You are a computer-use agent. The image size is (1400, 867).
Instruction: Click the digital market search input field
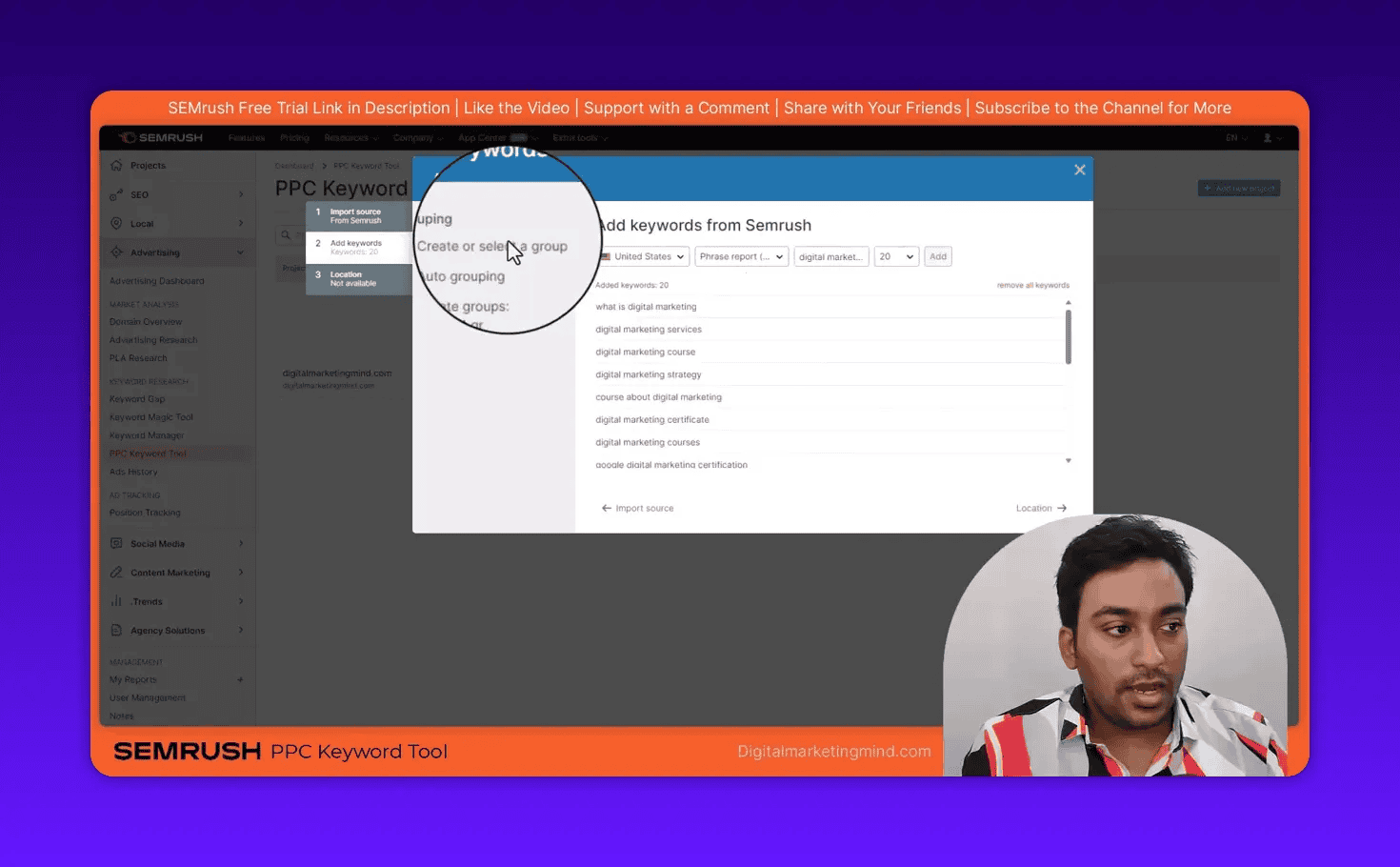click(830, 255)
